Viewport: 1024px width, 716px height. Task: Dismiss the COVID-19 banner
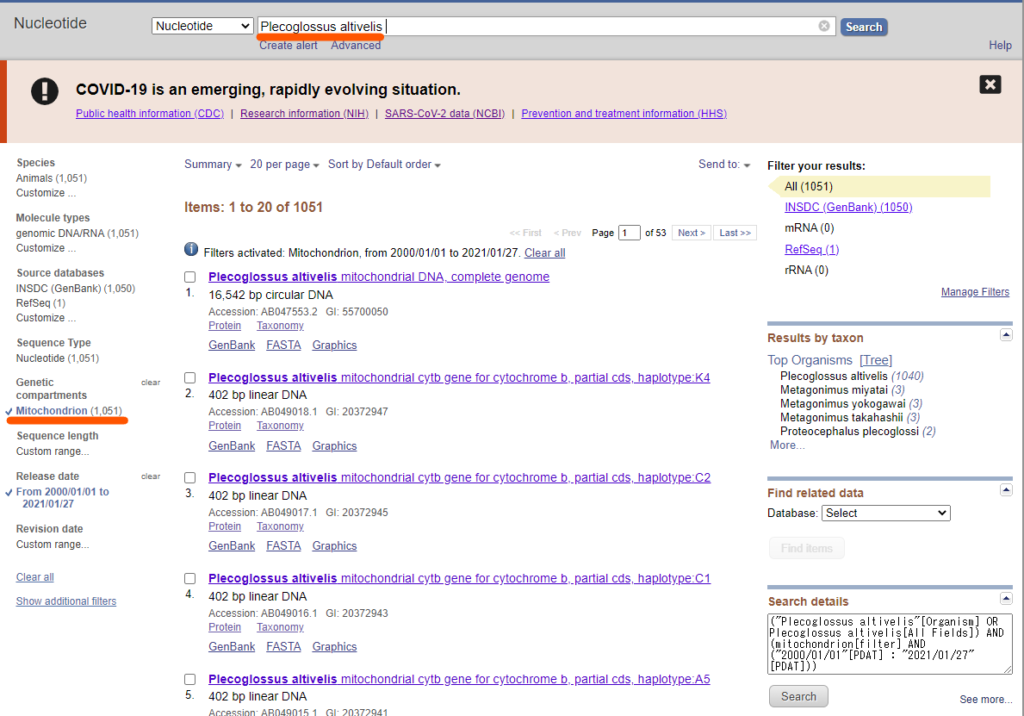click(990, 85)
